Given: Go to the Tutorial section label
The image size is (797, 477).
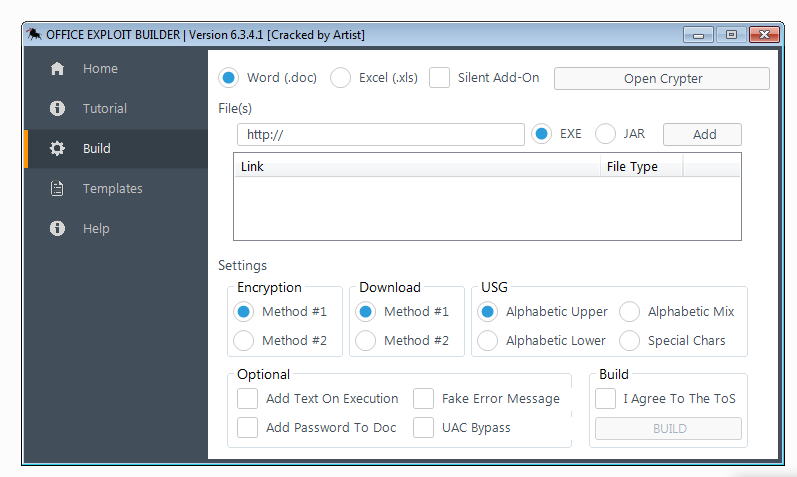Looking at the screenshot, I should (105, 109).
